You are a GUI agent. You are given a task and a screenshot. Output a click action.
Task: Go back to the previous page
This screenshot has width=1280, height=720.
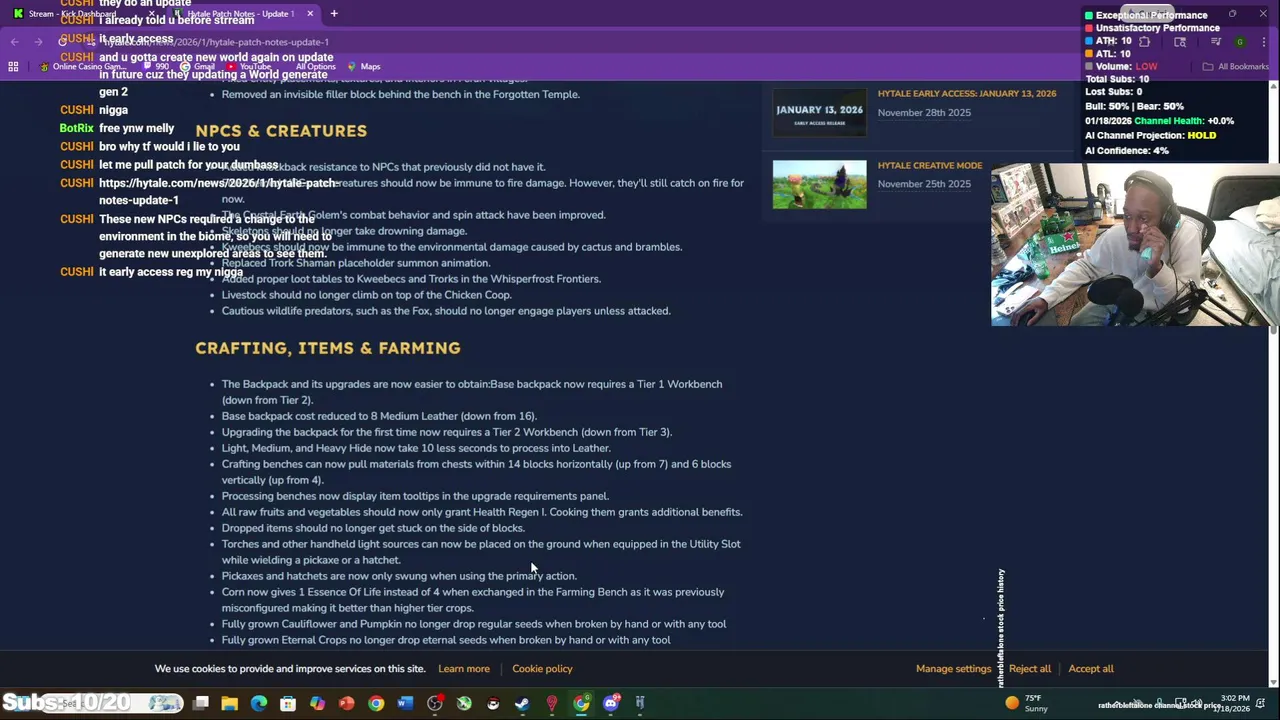point(14,42)
